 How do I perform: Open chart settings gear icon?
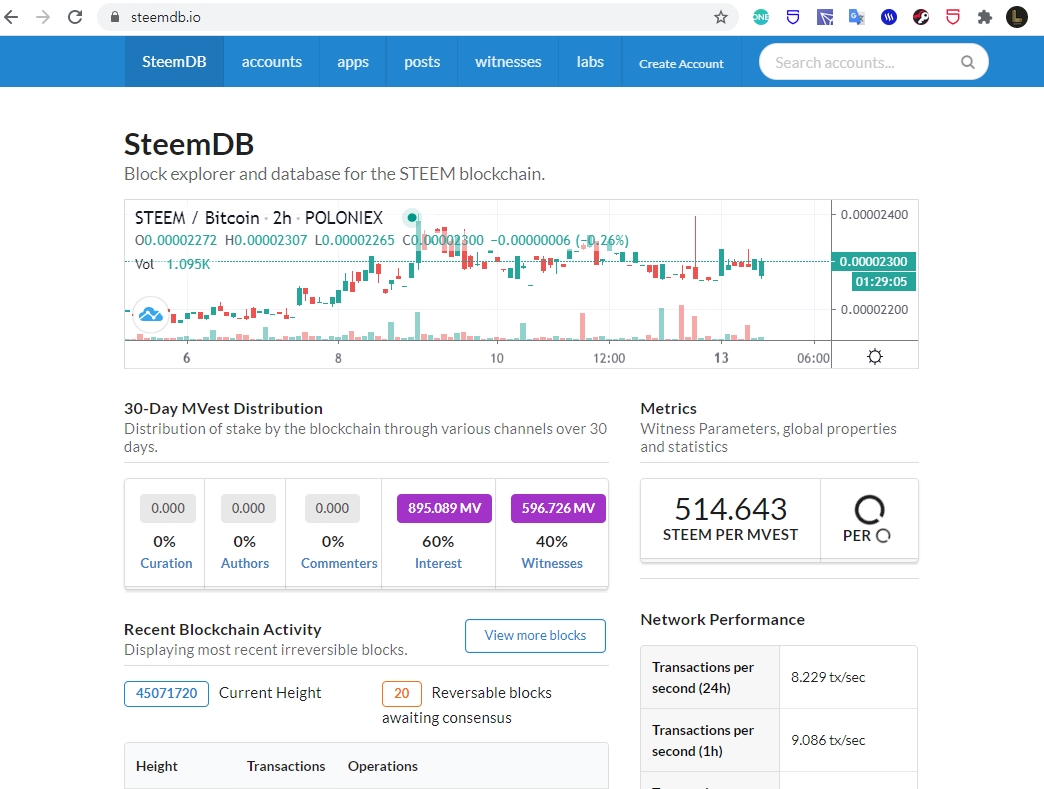875,357
